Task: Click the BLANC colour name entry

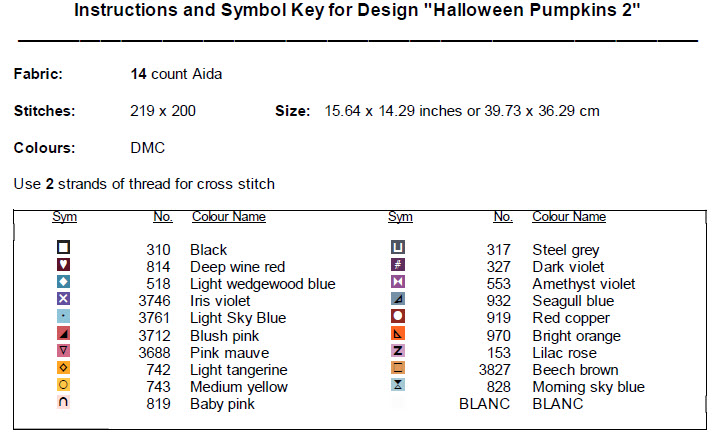Action: pos(557,404)
